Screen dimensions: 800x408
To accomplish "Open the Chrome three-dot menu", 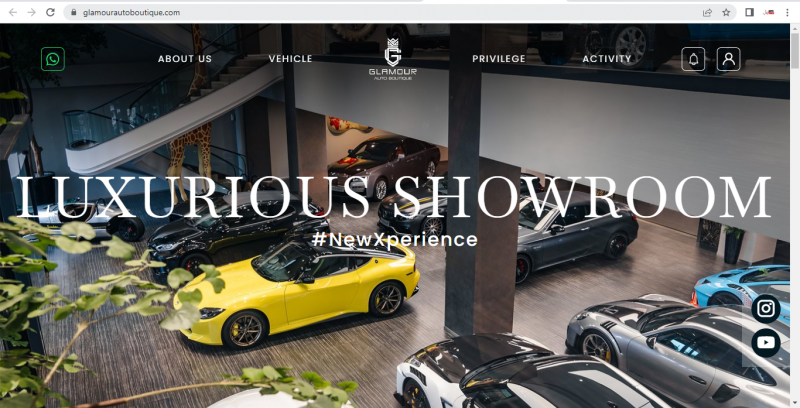I will (787, 12).
